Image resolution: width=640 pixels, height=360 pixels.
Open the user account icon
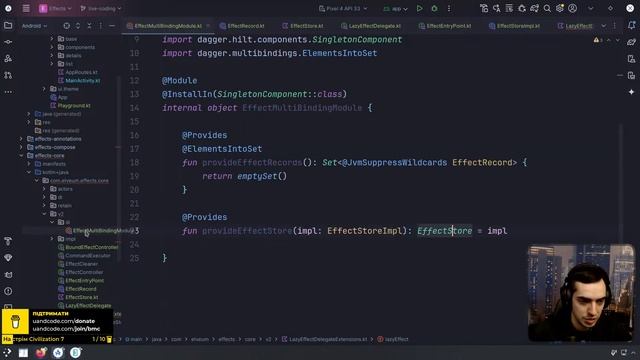point(573,8)
